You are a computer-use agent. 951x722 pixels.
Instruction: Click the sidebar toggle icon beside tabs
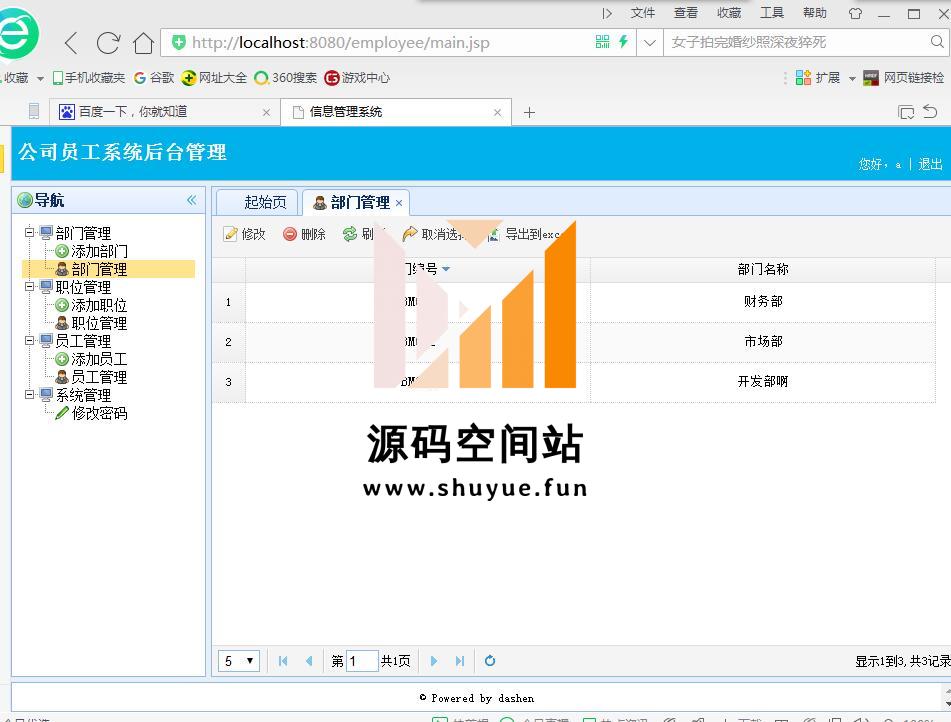pos(34,111)
